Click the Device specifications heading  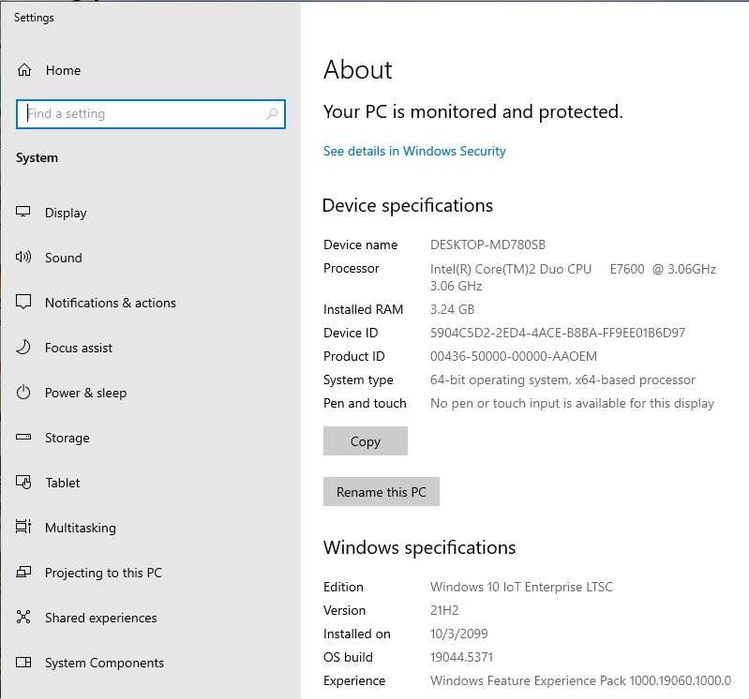pyautogui.click(x=407, y=205)
